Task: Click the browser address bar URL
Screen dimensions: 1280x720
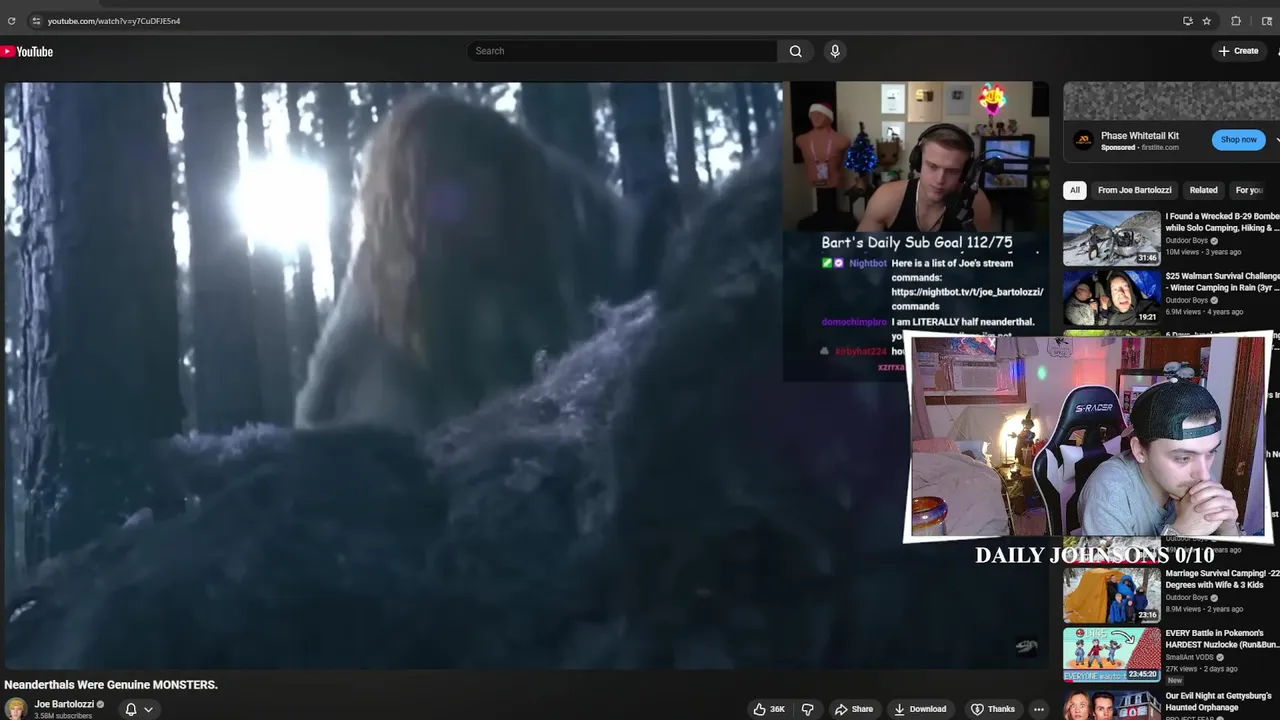Action: 114,21
